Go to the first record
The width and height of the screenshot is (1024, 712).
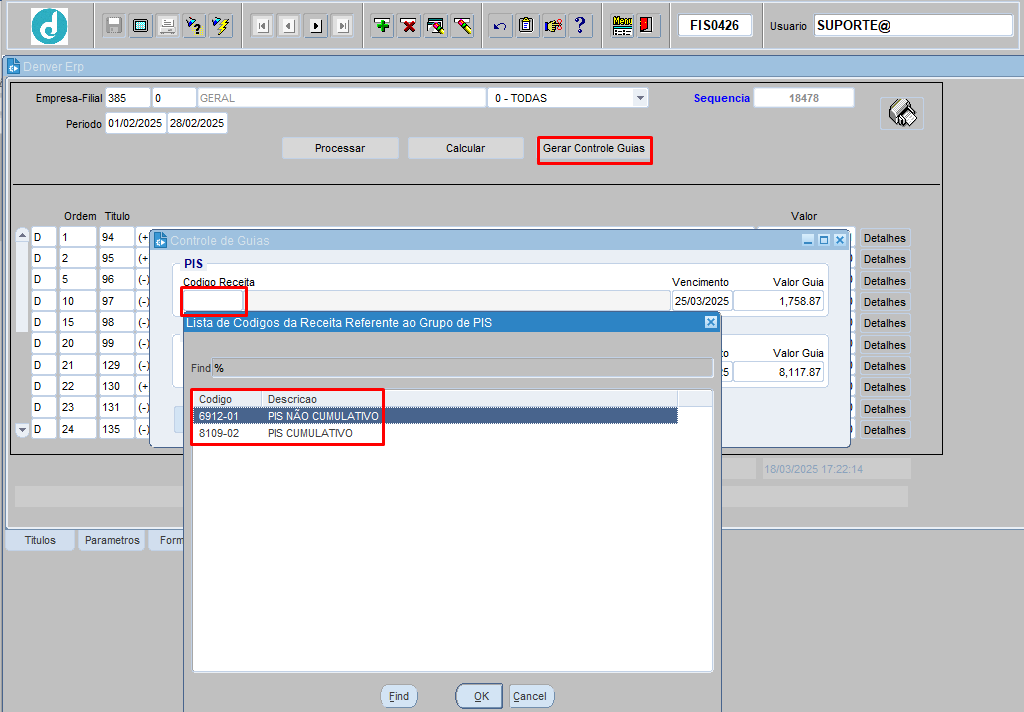(262, 26)
